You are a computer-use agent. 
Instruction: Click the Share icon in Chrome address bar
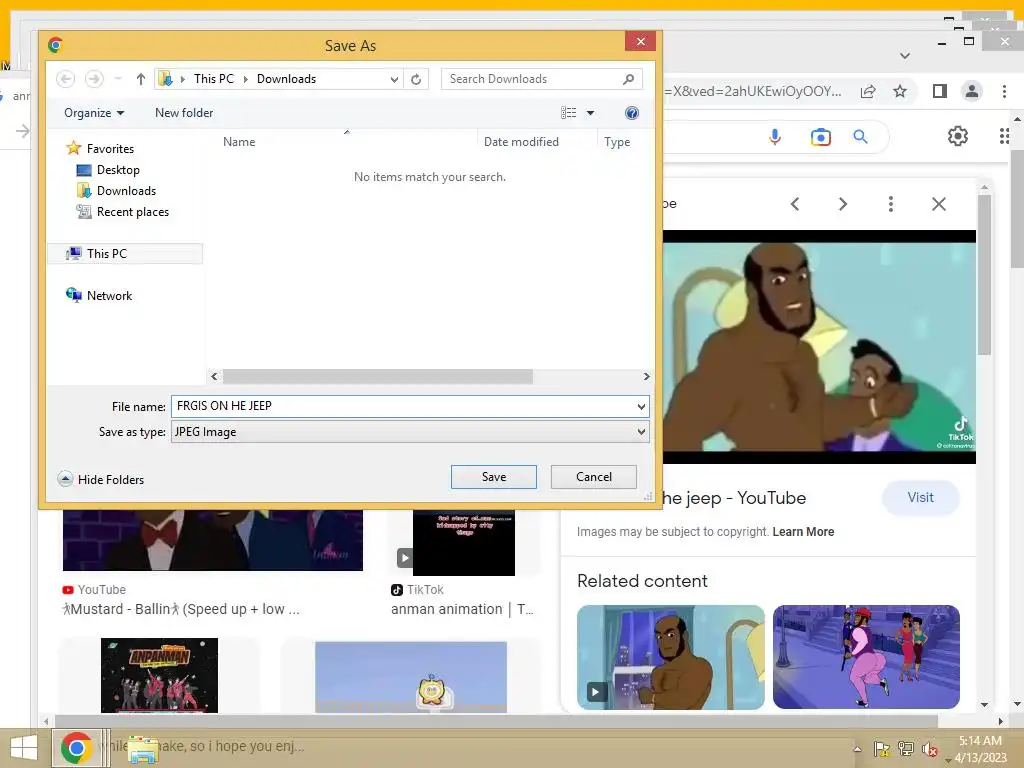point(868,91)
